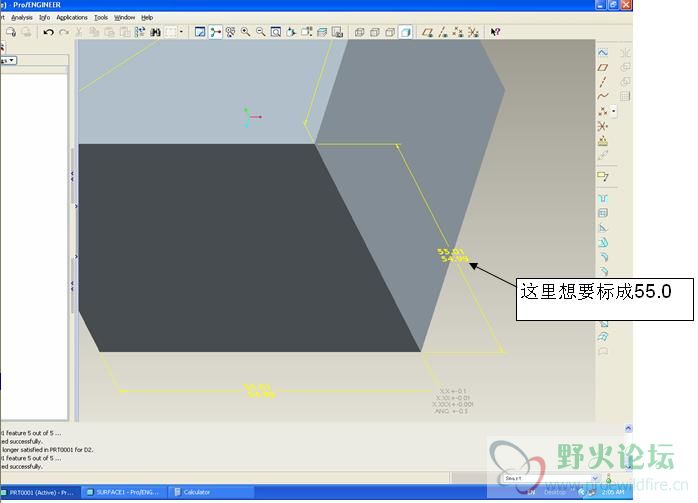Open the selection filter combo box
This screenshot has width=698, height=503.
click(551, 478)
